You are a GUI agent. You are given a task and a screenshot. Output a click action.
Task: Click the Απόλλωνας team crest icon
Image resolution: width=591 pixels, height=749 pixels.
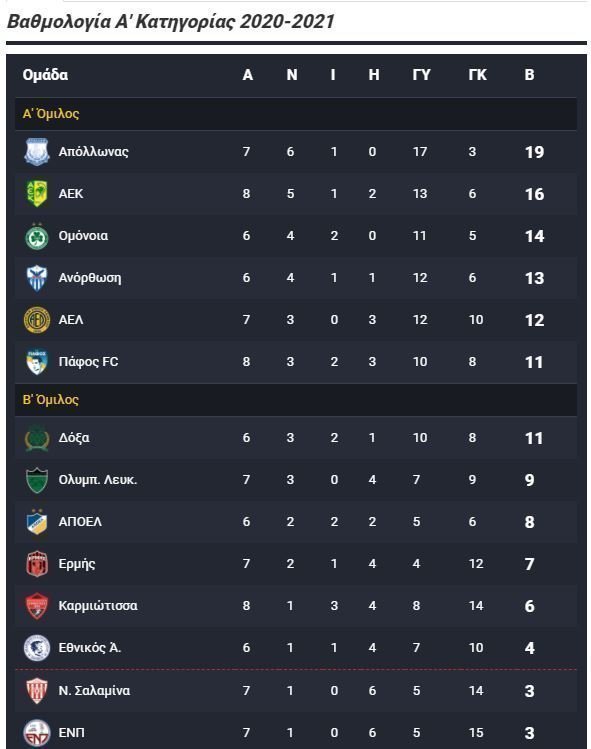(x=37, y=152)
